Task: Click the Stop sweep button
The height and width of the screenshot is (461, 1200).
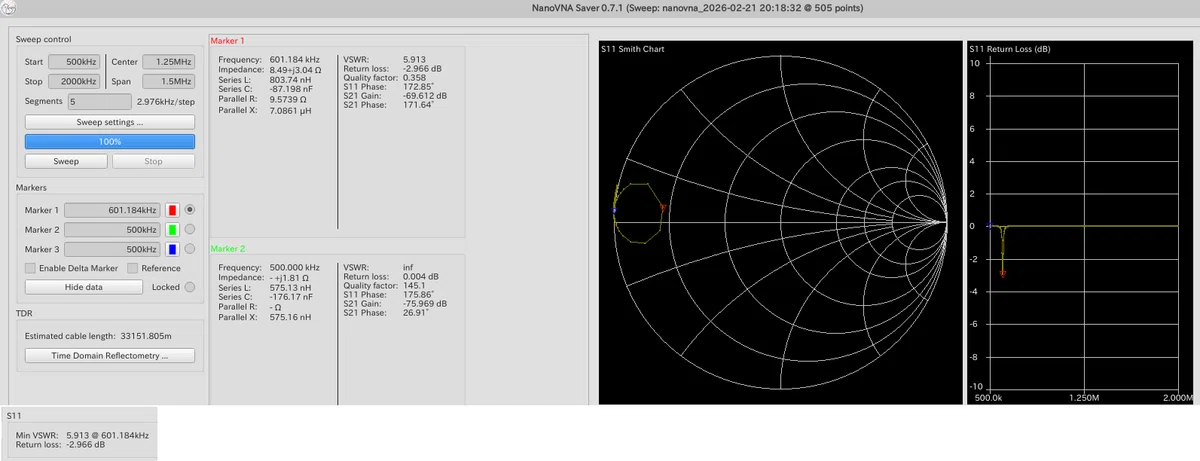Action: [x=153, y=161]
